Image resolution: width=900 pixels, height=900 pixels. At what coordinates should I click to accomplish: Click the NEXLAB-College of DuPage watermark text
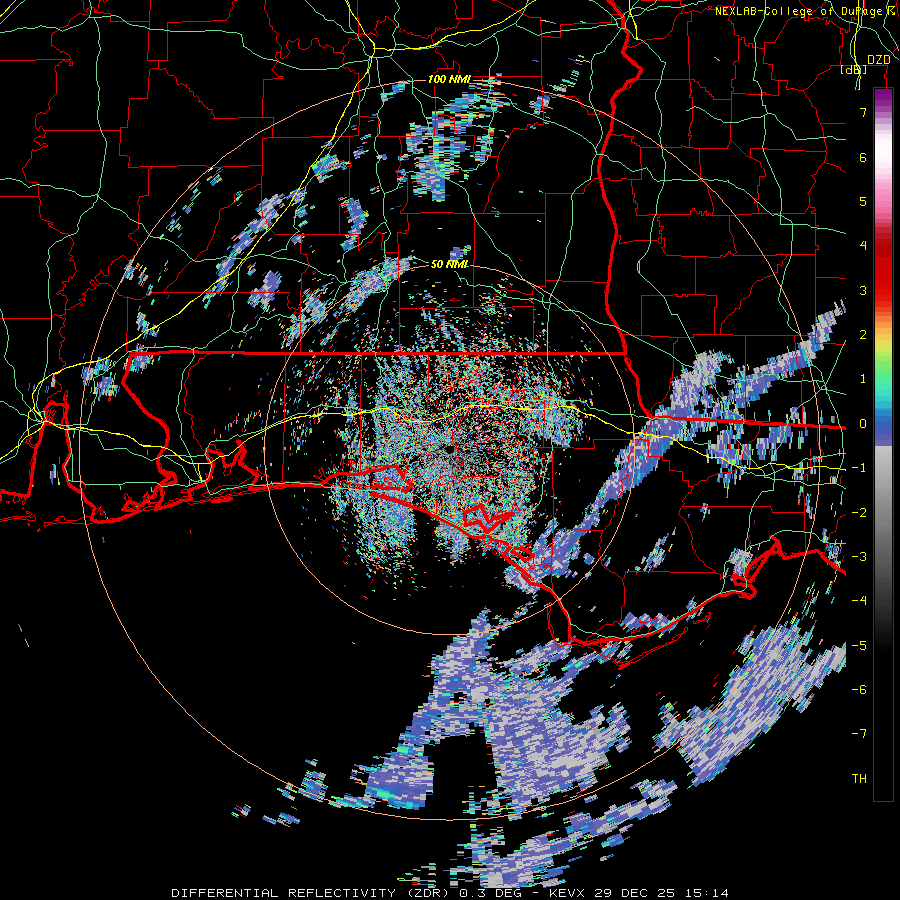805,11
